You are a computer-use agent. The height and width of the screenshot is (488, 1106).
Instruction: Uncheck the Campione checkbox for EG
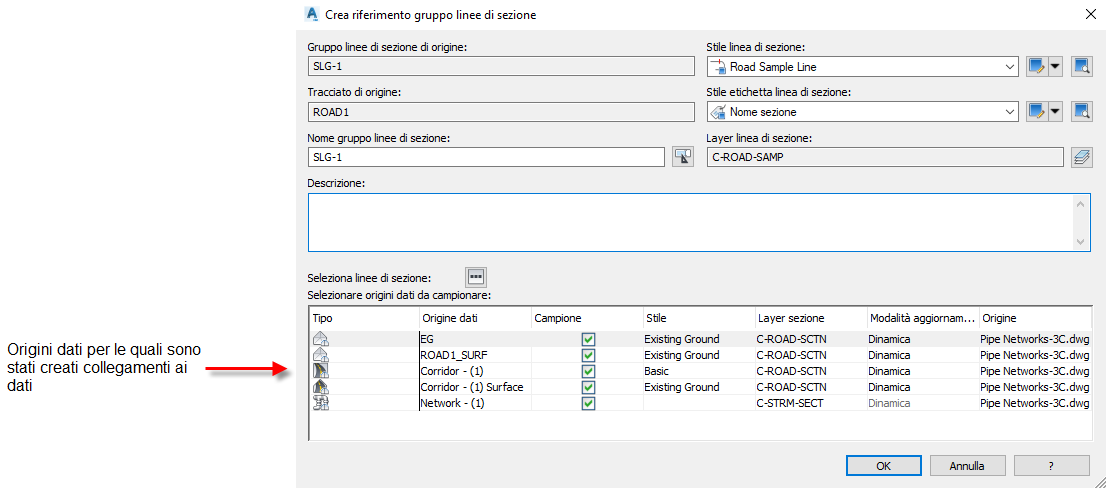point(588,339)
